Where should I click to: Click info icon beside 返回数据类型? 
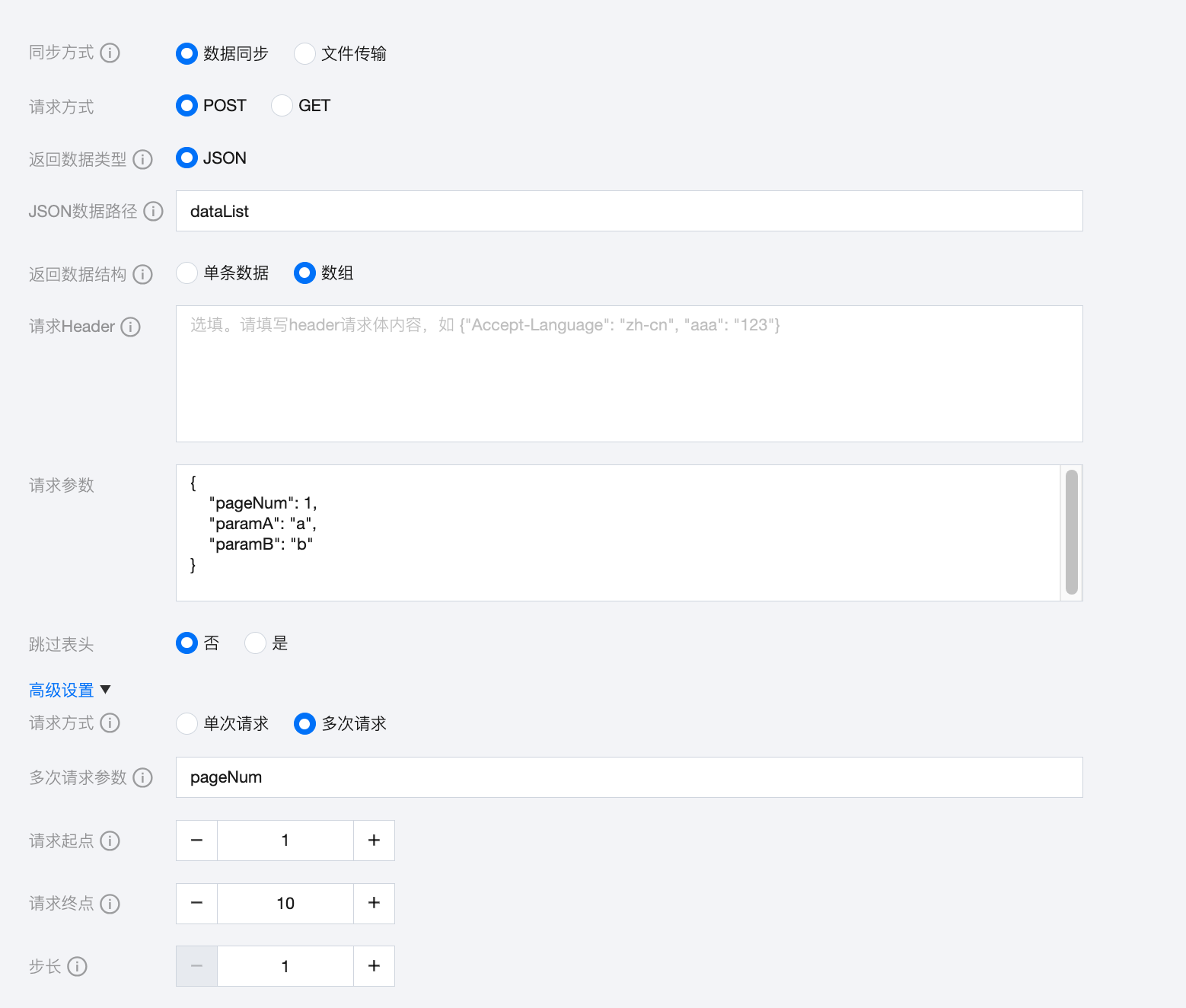point(143,159)
